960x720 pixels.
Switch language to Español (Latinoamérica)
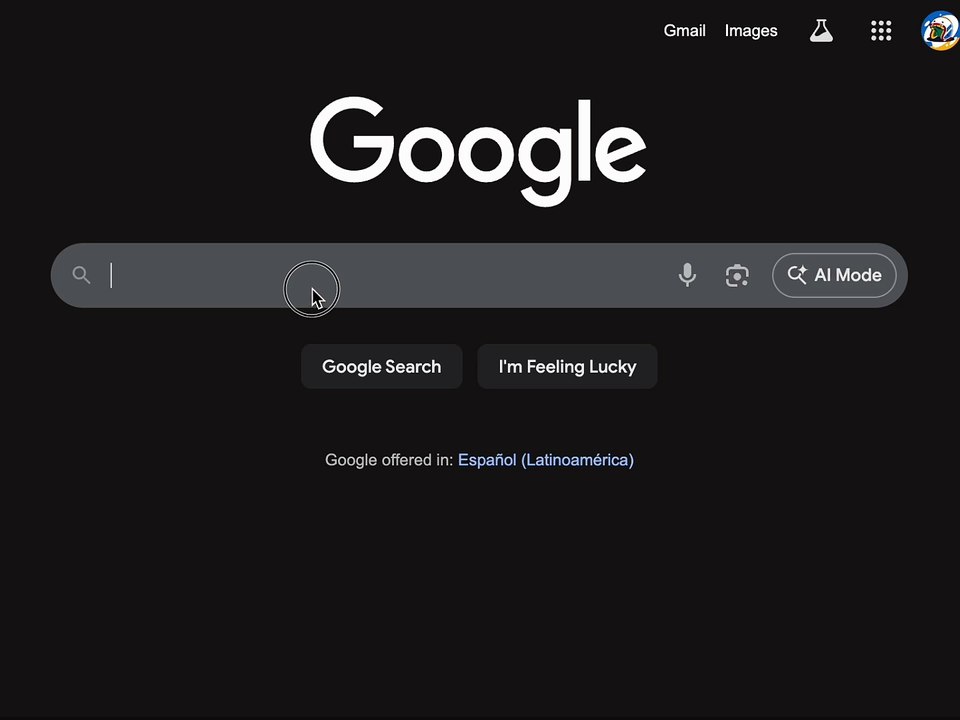click(546, 460)
